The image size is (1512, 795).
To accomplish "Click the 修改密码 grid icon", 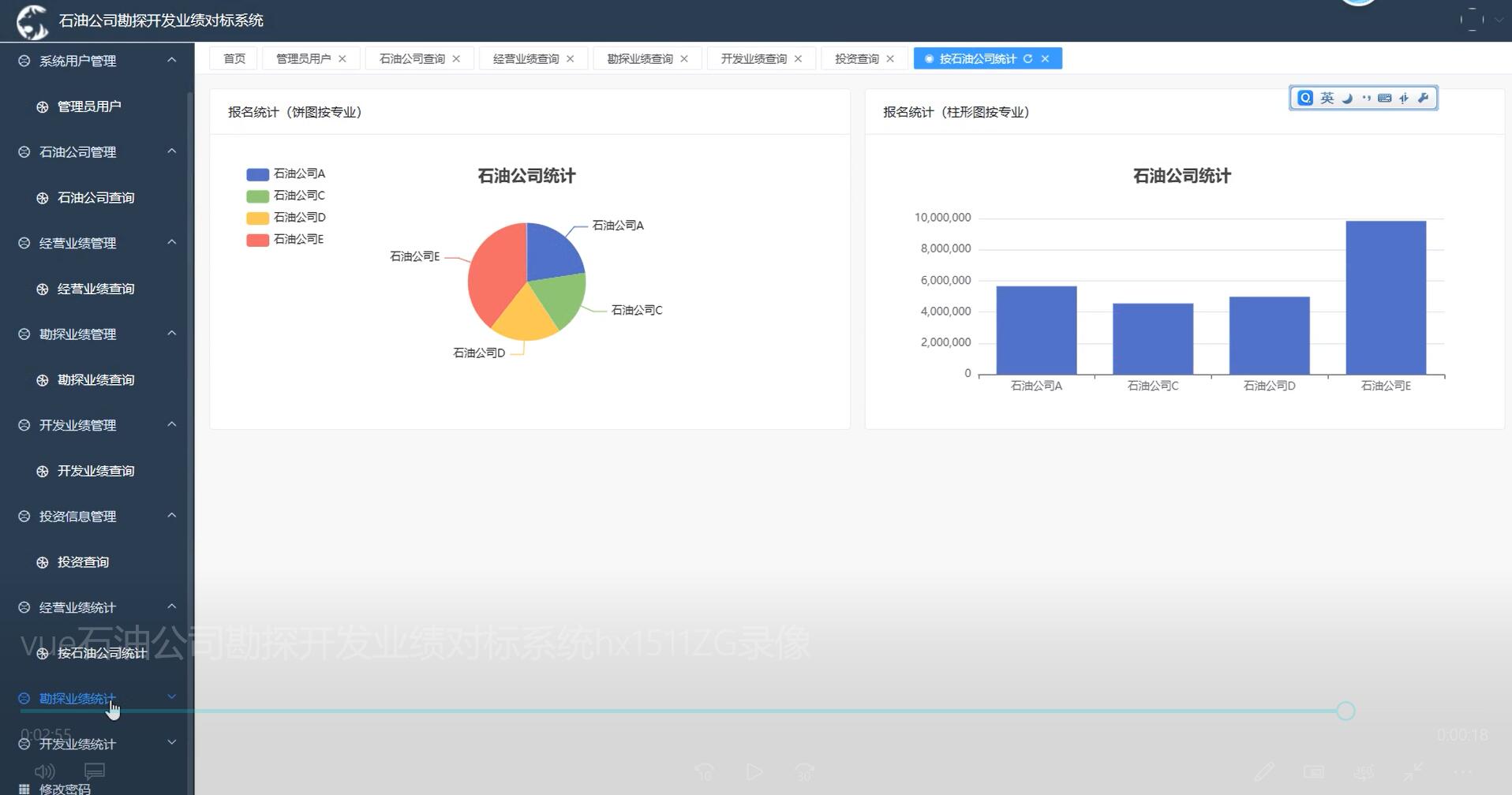I will click(24, 789).
